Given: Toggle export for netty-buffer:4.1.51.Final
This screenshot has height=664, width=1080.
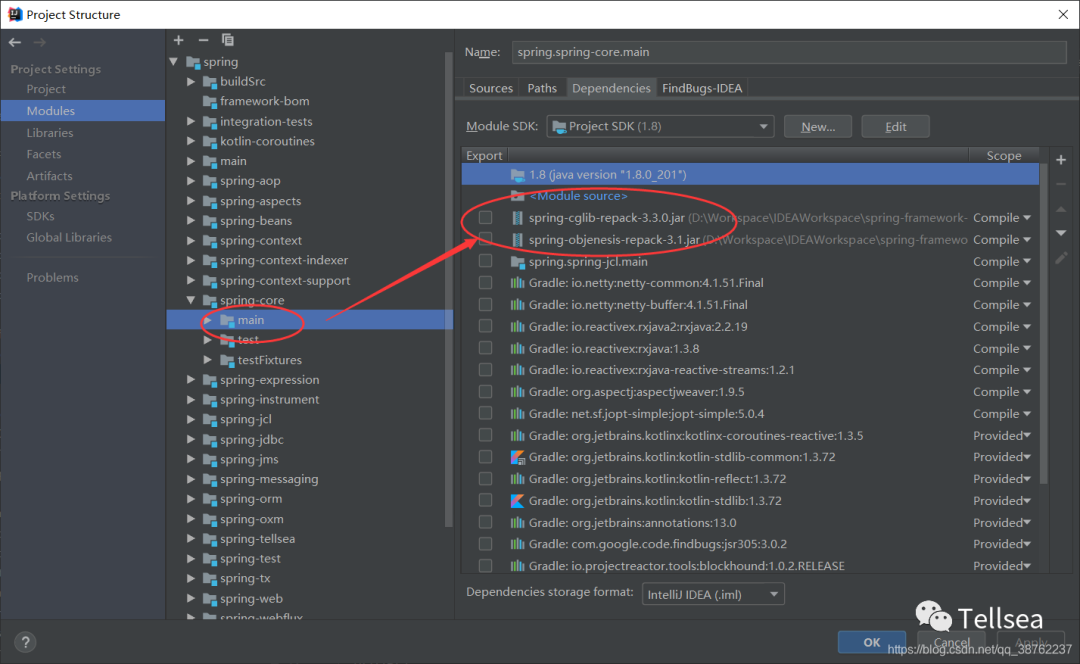Looking at the screenshot, I should pos(486,304).
